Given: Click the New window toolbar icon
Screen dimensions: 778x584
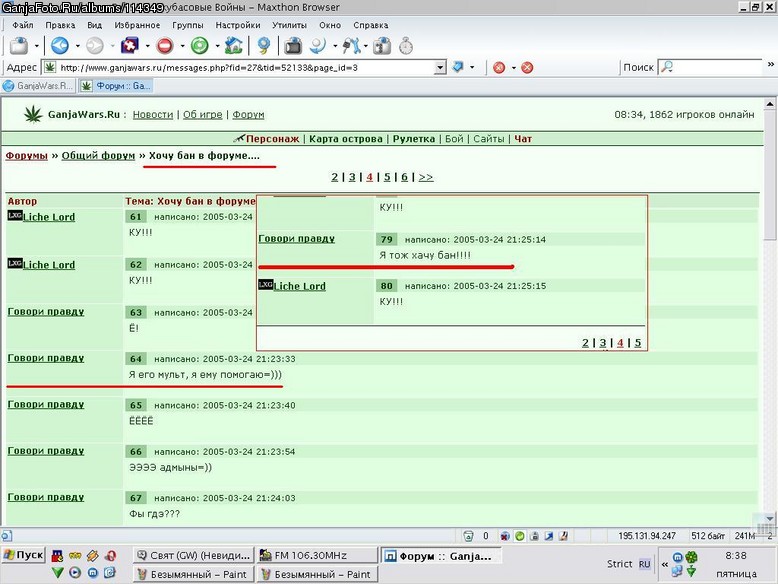Looking at the screenshot, I should coord(19,46).
